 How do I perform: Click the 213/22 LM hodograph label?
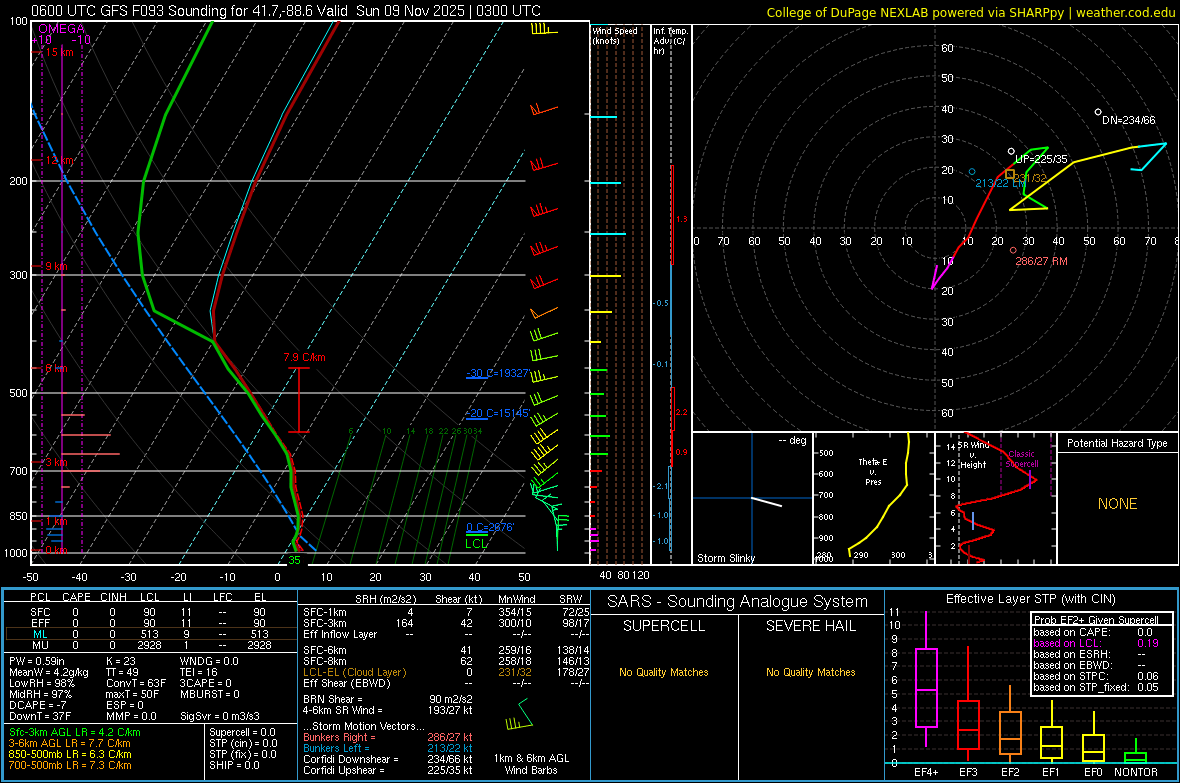coord(1000,183)
